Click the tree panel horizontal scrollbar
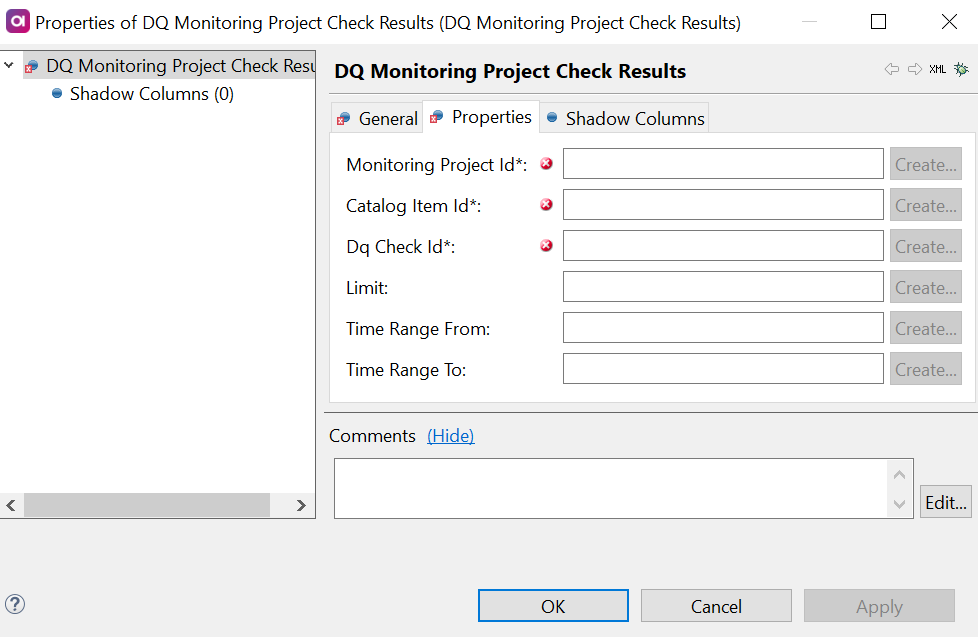The width and height of the screenshot is (978, 637). click(147, 506)
